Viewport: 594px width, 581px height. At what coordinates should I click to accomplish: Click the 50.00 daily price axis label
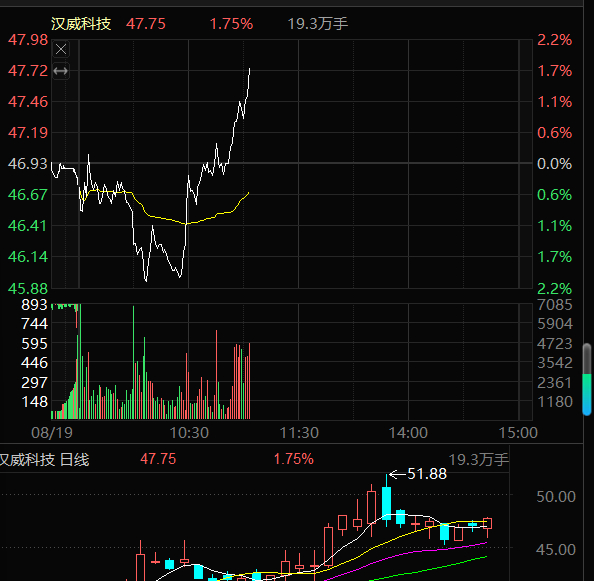(x=556, y=497)
